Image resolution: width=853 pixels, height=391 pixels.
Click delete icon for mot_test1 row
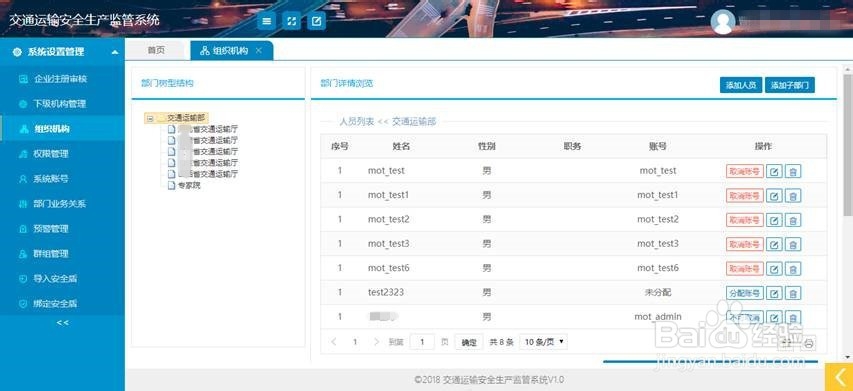click(x=793, y=196)
